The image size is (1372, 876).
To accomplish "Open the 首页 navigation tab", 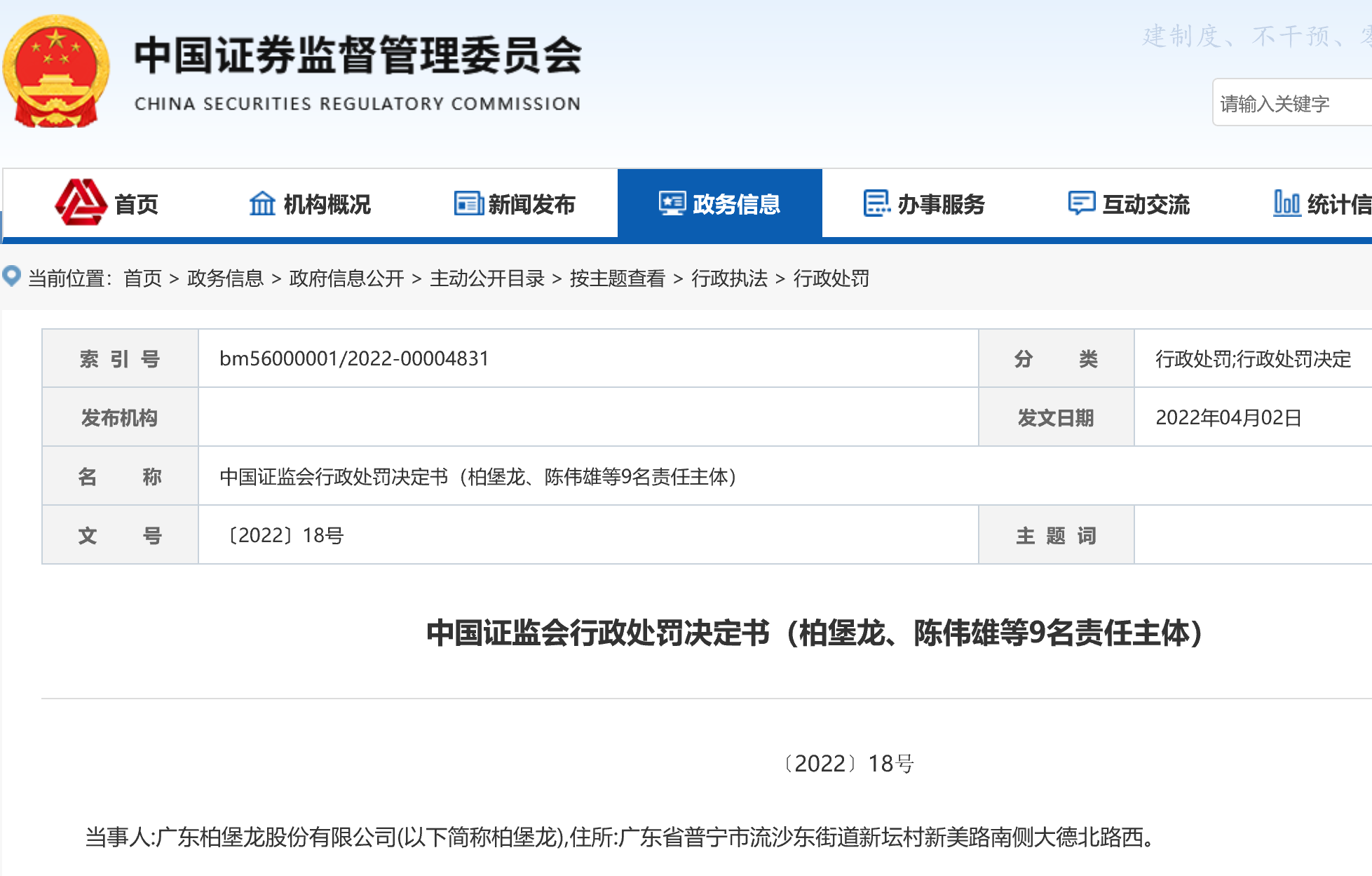I will click(x=136, y=205).
